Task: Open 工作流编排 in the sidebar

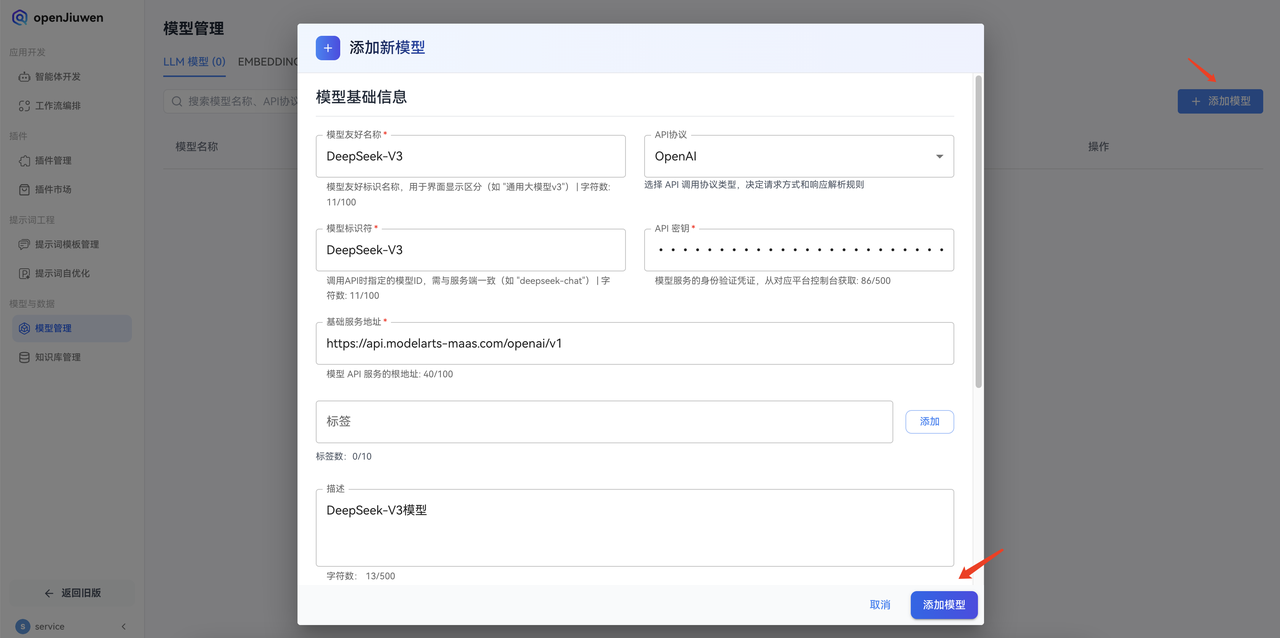Action: tap(71, 105)
